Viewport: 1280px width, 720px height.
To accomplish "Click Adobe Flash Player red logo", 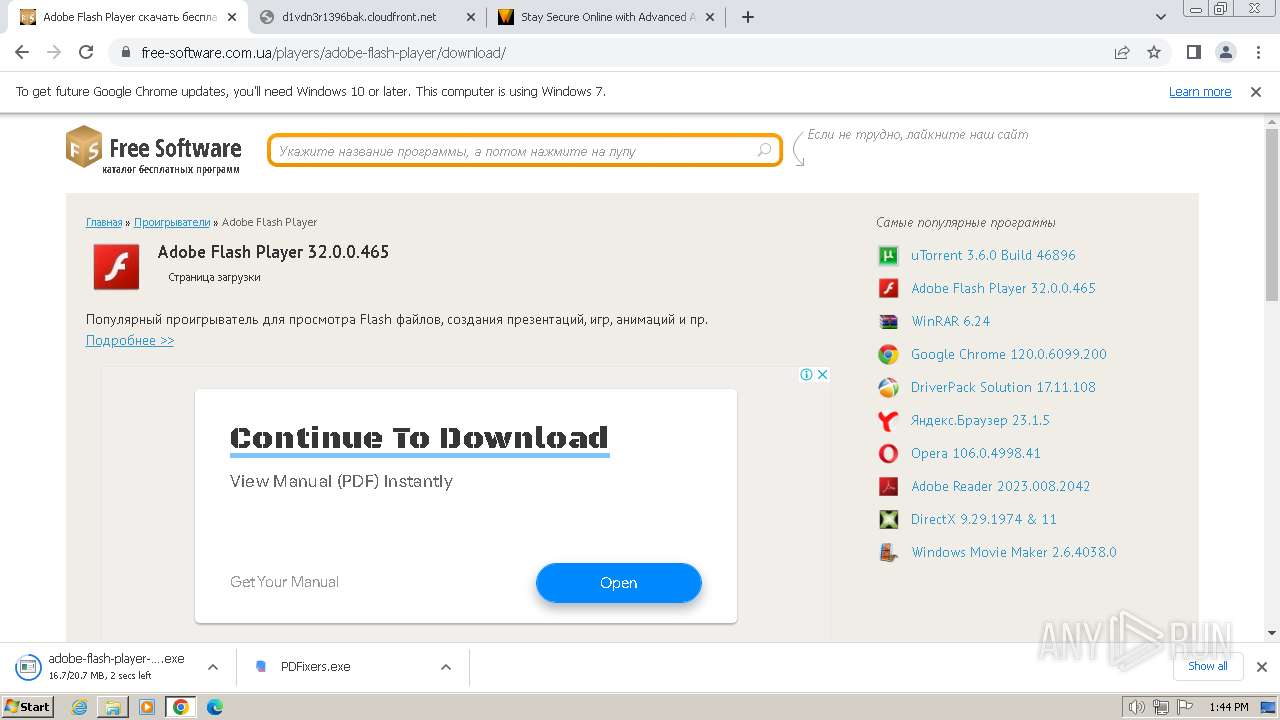I will pyautogui.click(x=116, y=266).
